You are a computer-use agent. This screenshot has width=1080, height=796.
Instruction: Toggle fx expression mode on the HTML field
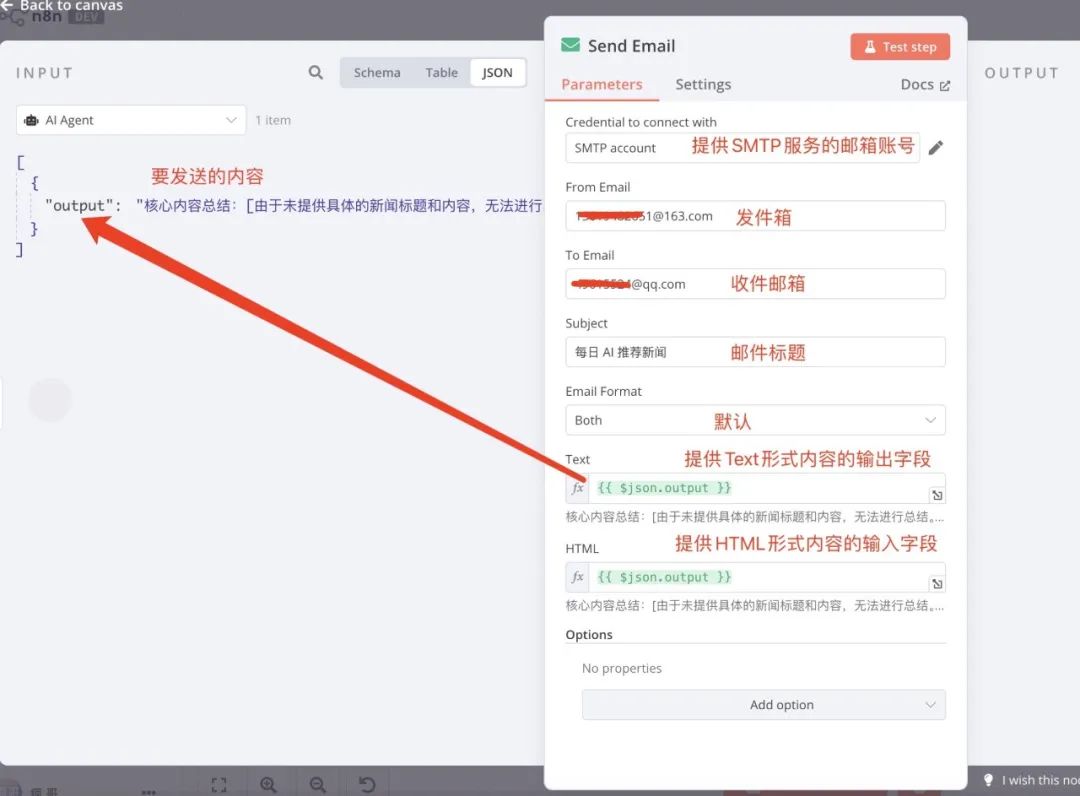pyautogui.click(x=577, y=576)
